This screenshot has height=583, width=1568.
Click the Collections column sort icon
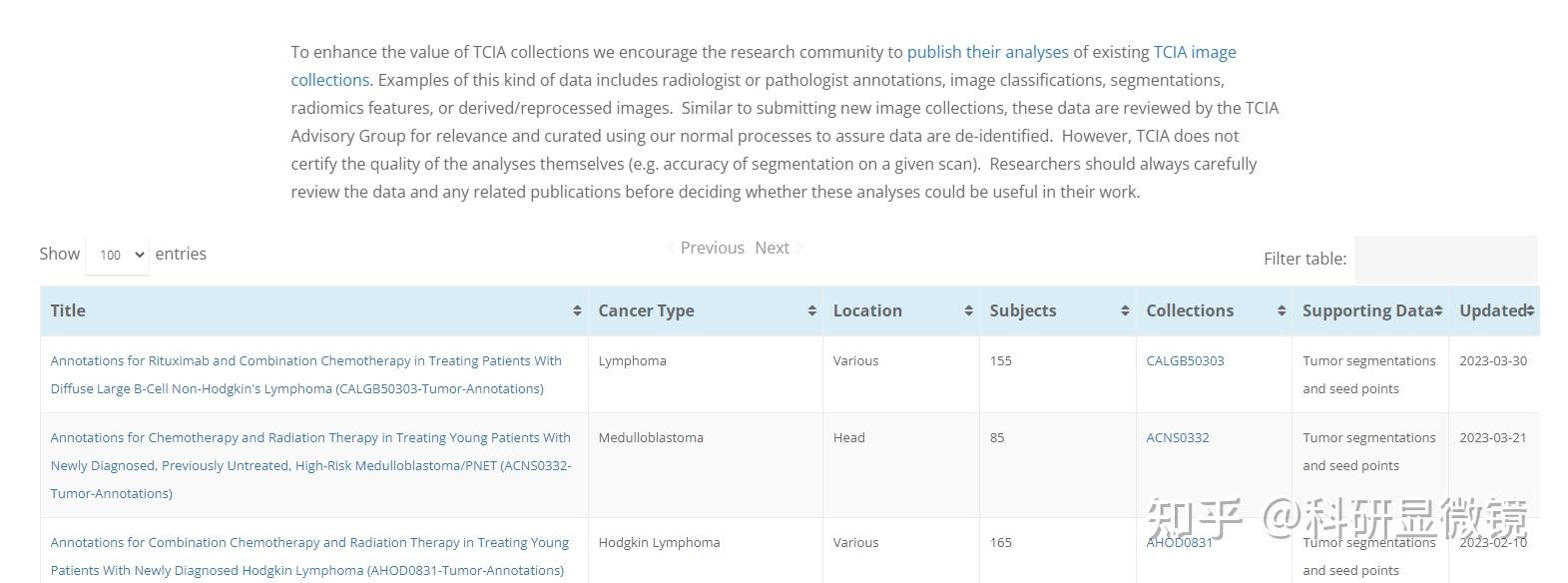(x=1282, y=310)
